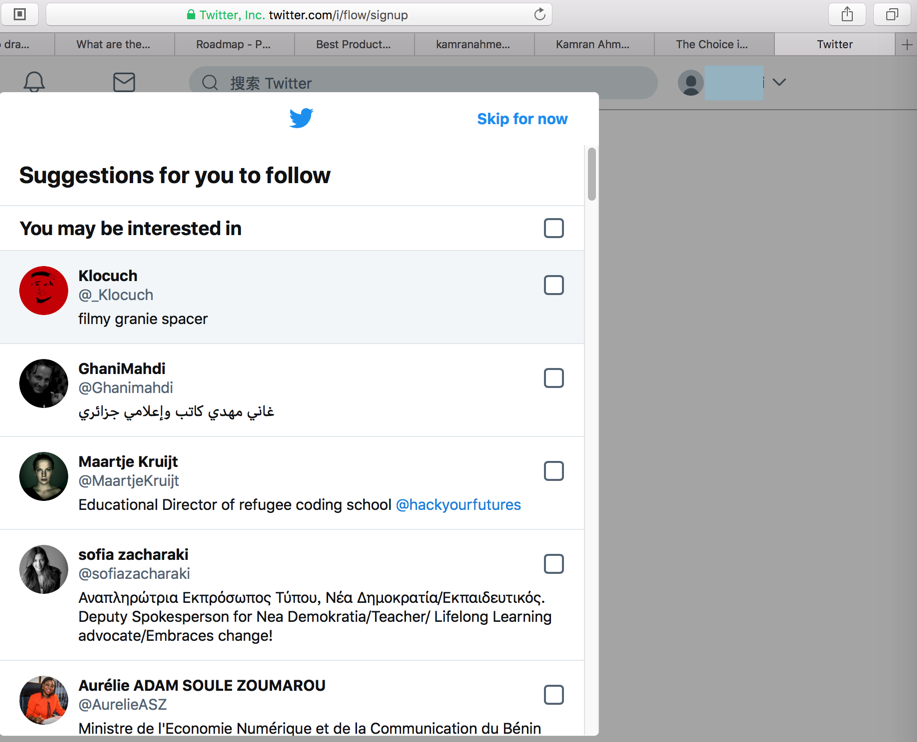Click the handle '@AurelieASZ'
This screenshot has width=917, height=742.
pyautogui.click(x=123, y=705)
